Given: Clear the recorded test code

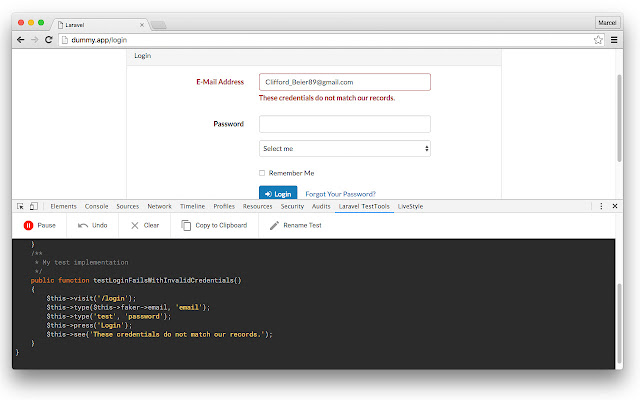Looking at the screenshot, I should 135,226.
